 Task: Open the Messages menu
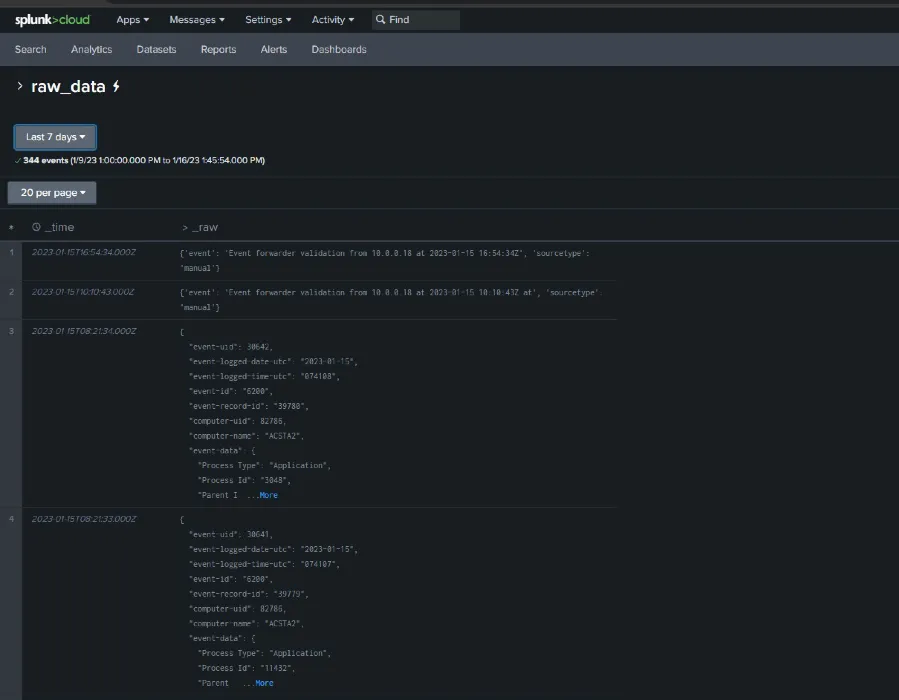[x=196, y=20]
